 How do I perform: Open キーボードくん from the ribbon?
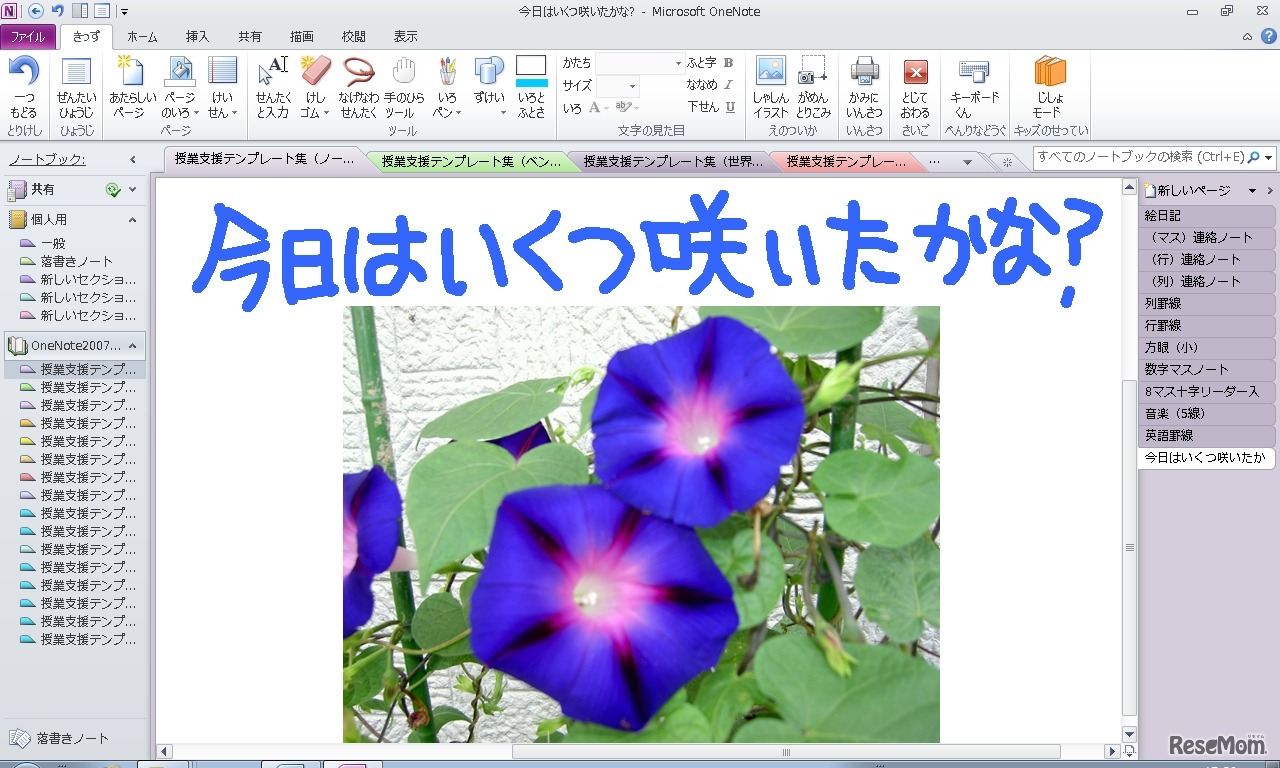click(975, 85)
